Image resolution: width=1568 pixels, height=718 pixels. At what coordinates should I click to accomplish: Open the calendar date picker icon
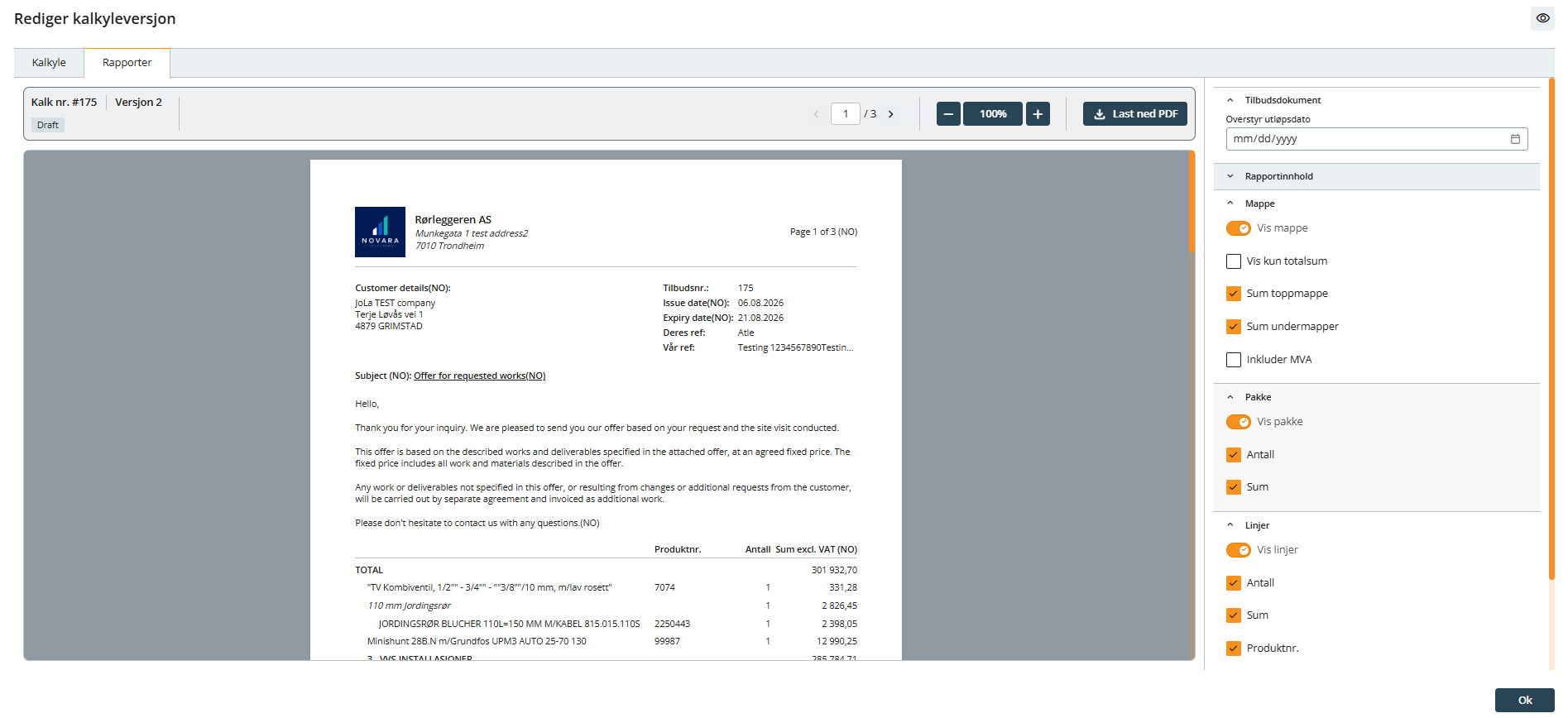[x=1515, y=139]
